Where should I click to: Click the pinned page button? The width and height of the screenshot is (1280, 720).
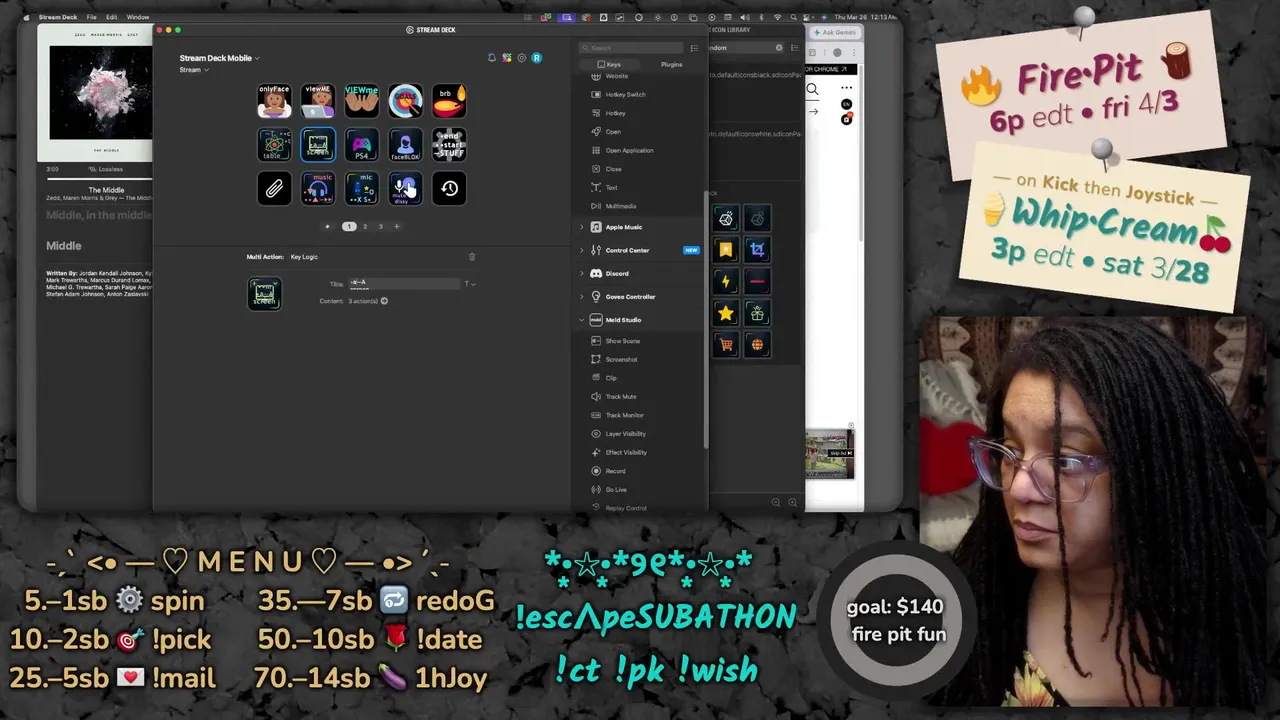click(x=327, y=226)
